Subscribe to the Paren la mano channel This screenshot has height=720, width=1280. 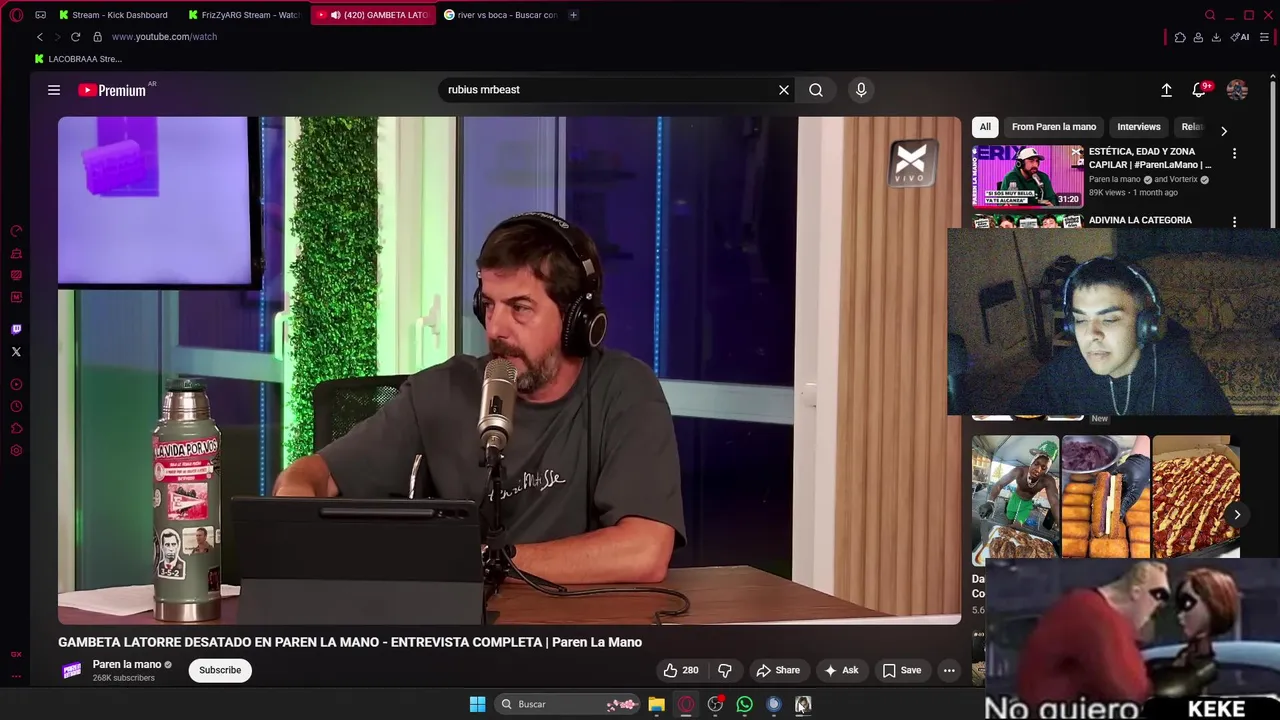point(220,670)
